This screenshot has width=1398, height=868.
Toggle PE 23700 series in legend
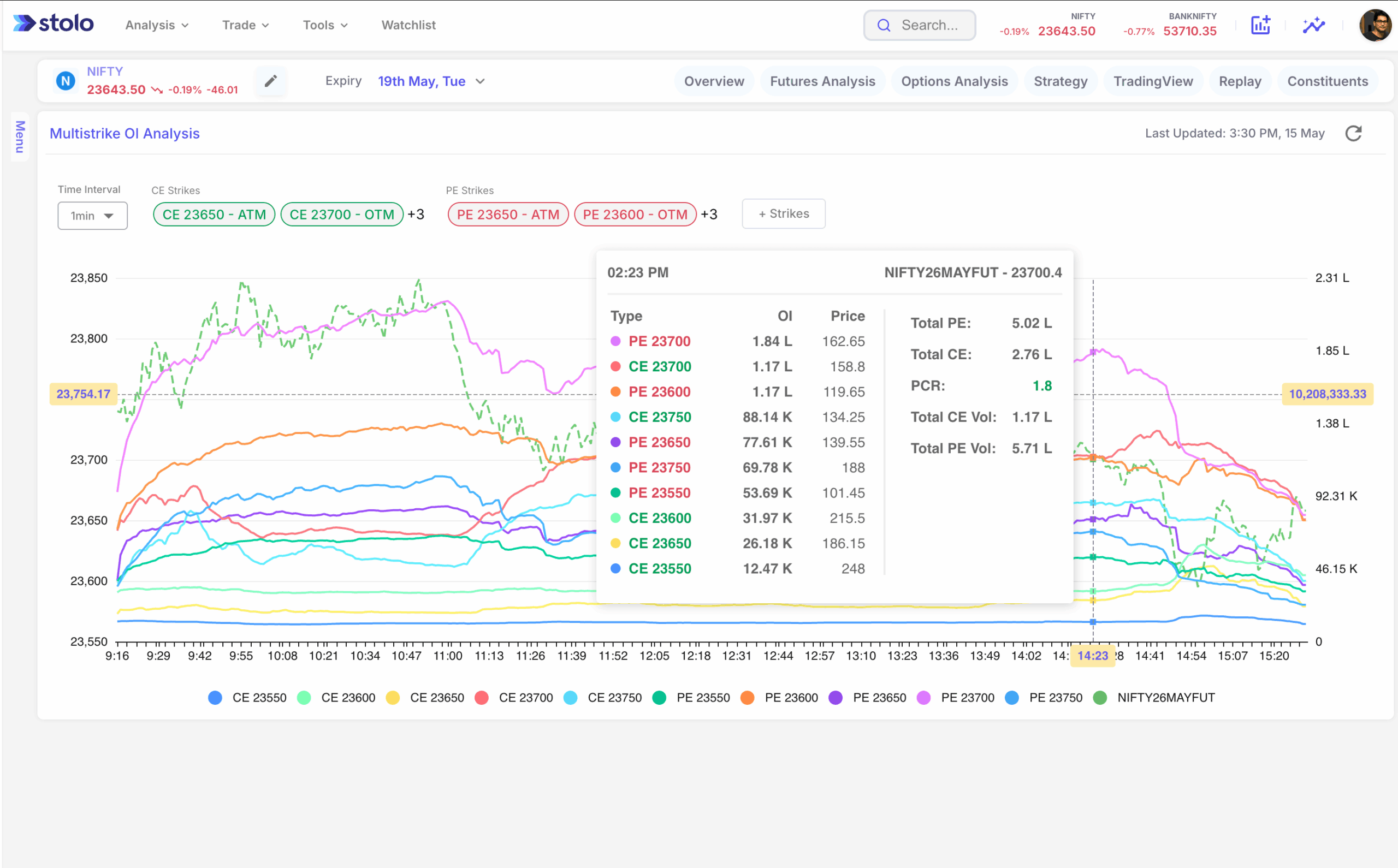955,698
